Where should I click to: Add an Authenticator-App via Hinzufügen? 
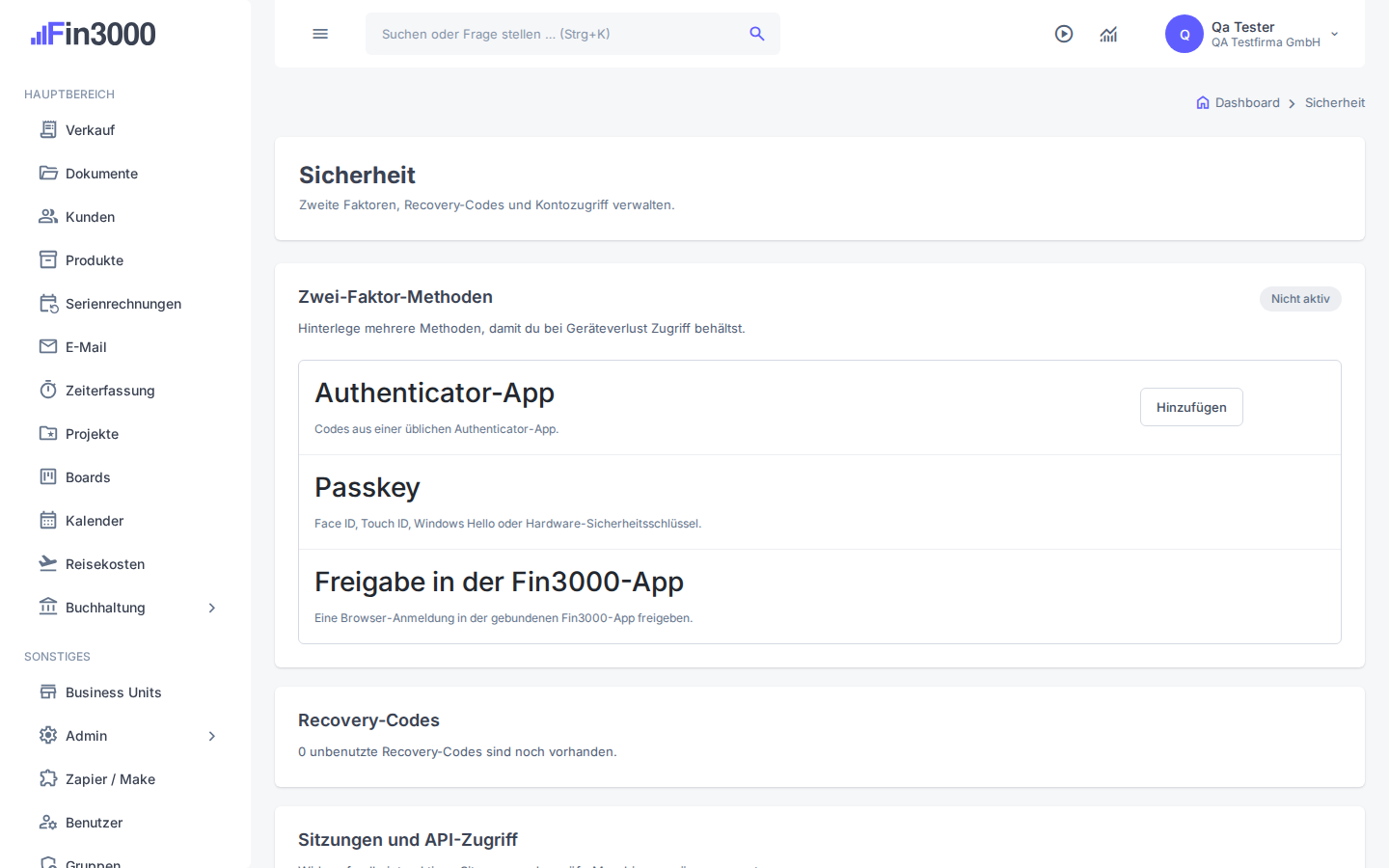pyautogui.click(x=1191, y=407)
